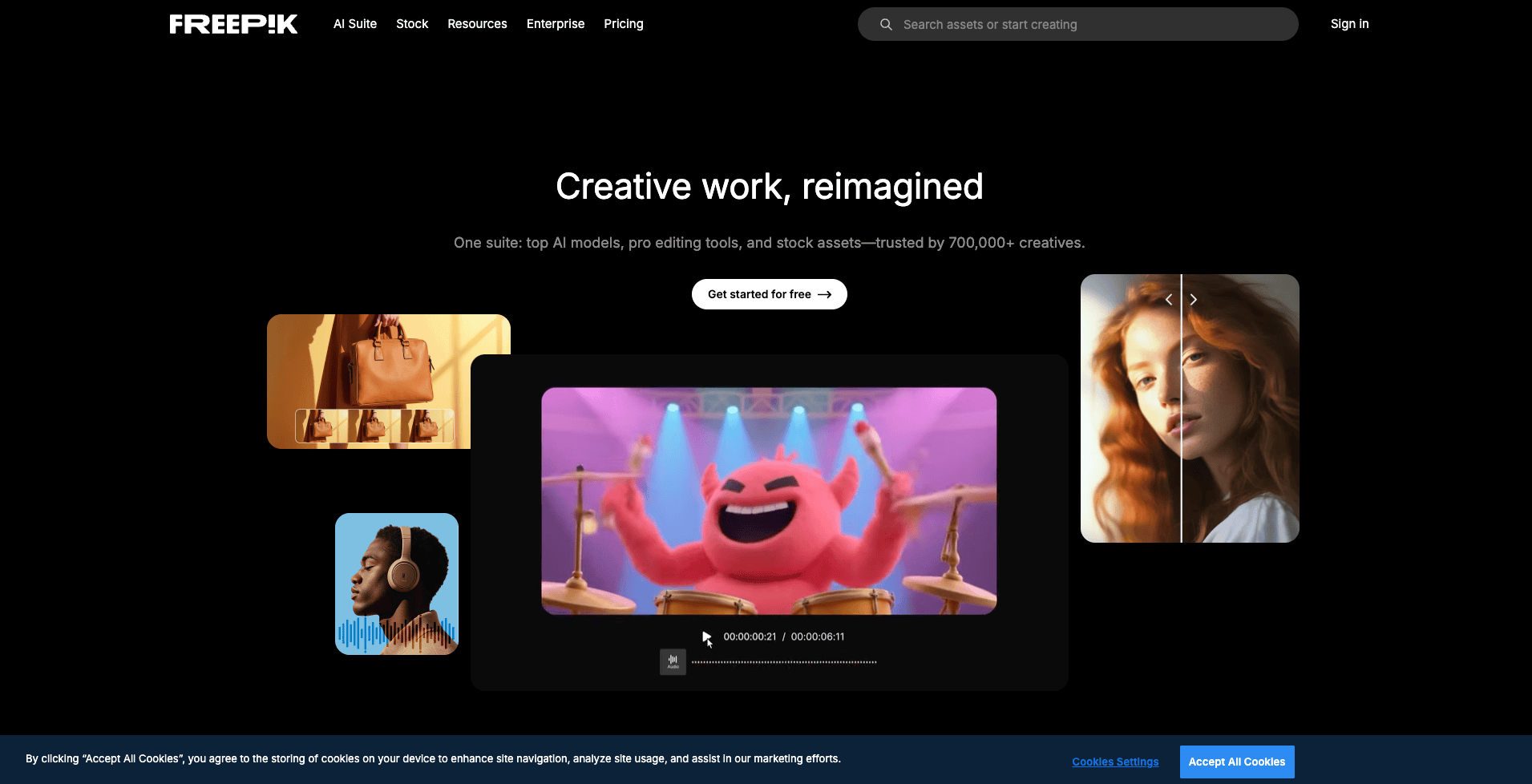Accept all cookies in the banner
This screenshot has width=1532, height=784.
tap(1236, 762)
